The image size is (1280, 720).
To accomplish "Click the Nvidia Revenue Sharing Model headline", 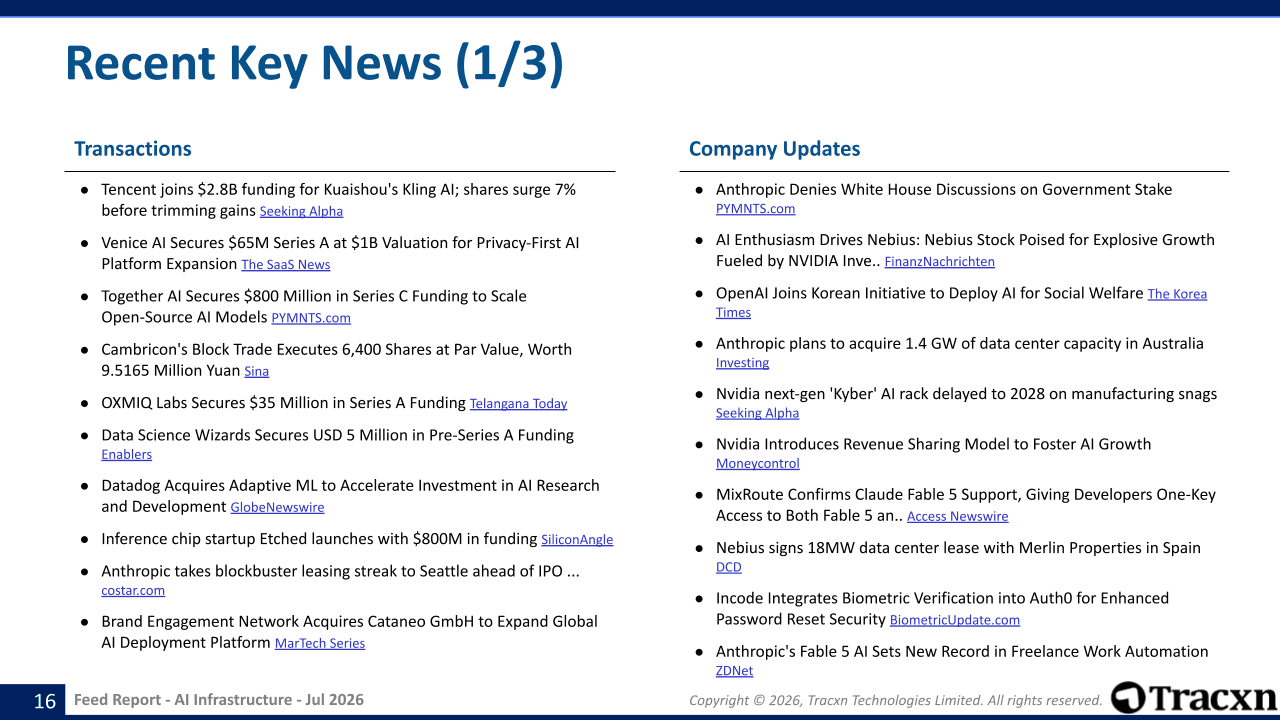I will click(x=933, y=443).
